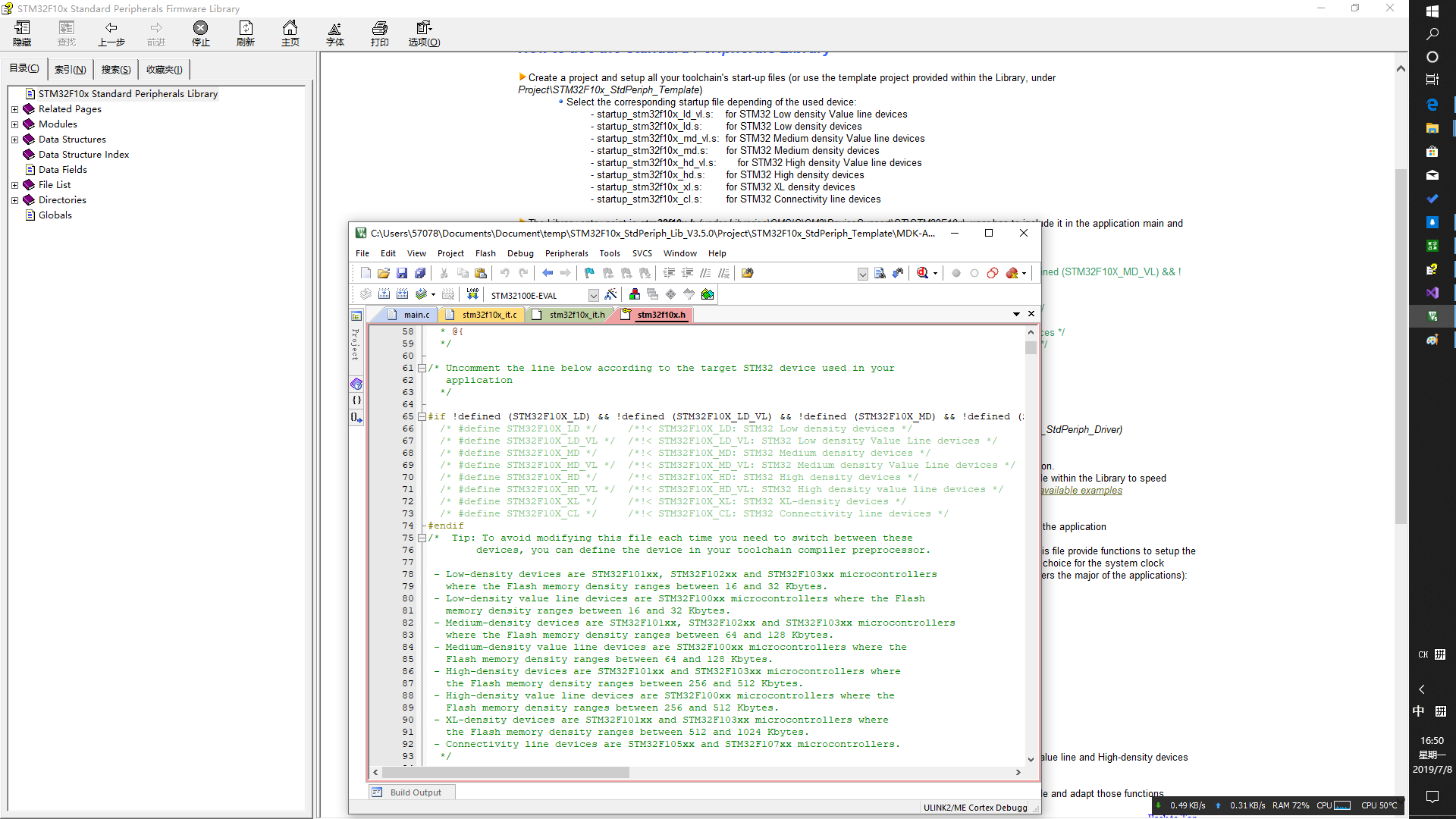The image size is (1456, 819).
Task: Open the SVCS menu in Keil
Action: (x=642, y=253)
